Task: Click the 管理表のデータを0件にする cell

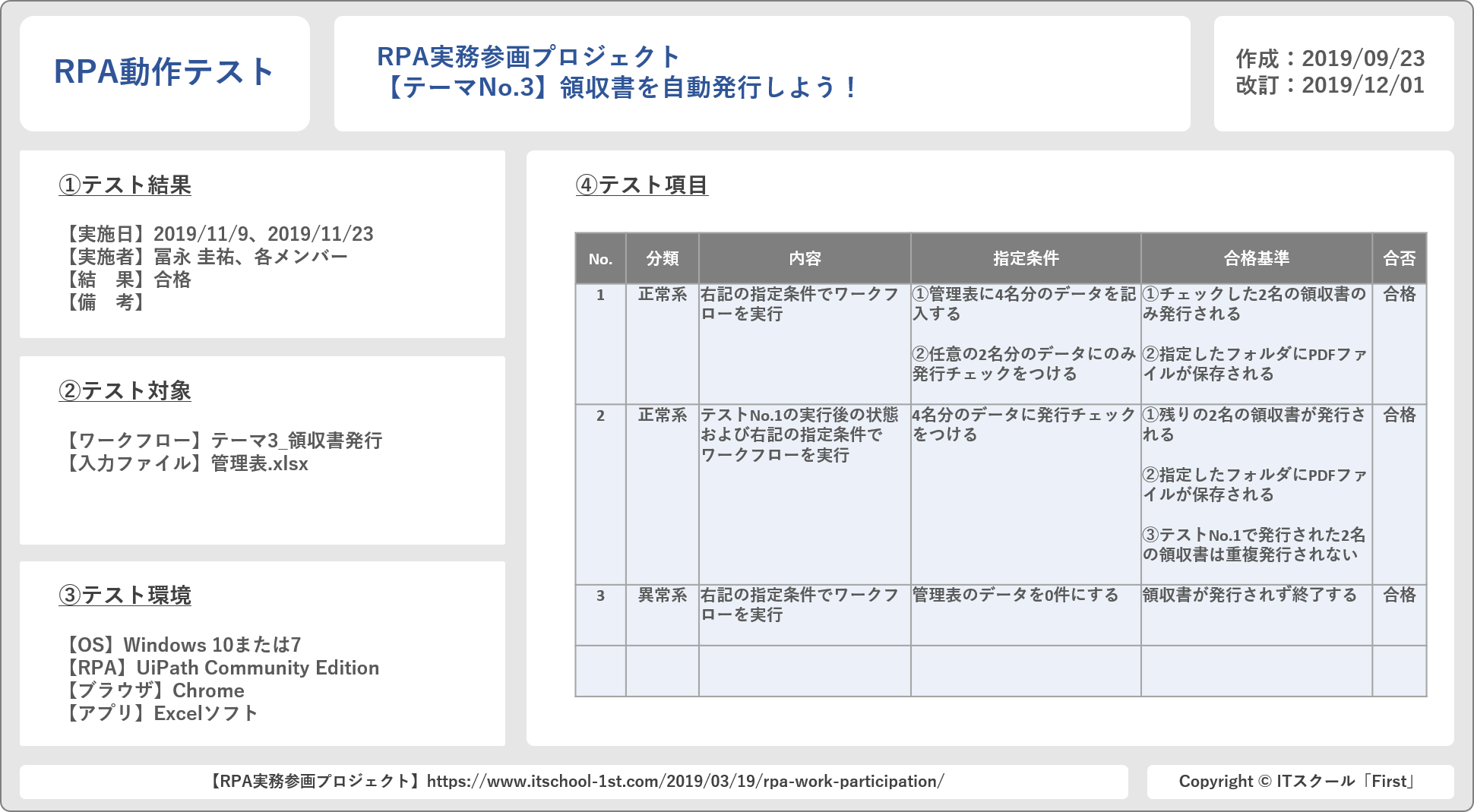Action: pyautogui.click(x=1015, y=596)
